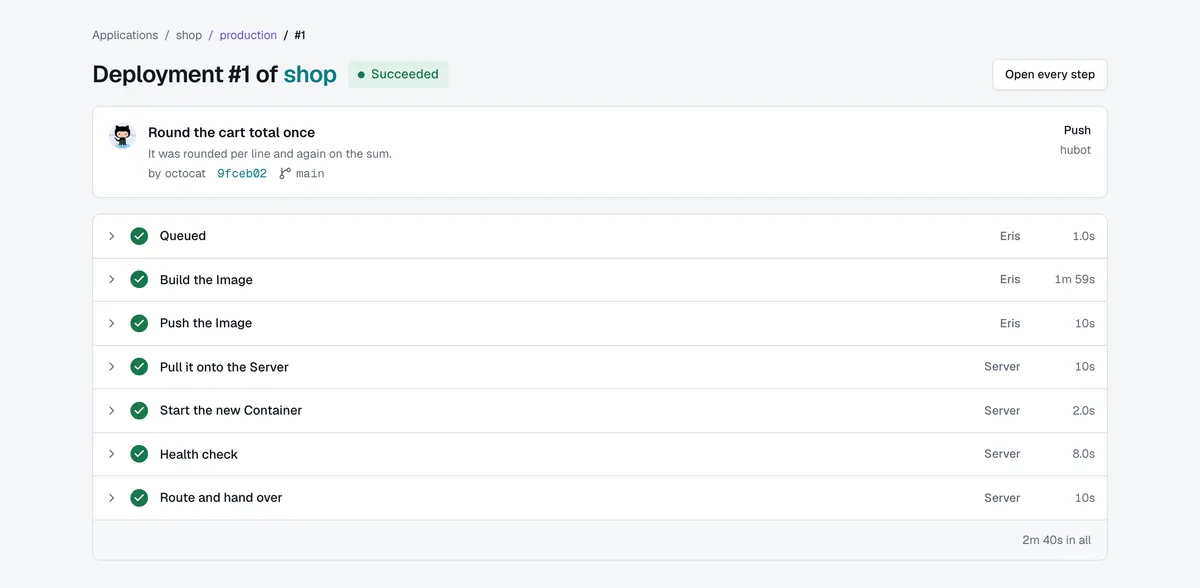1200x588 pixels.
Task: Open the production breadcrumb link
Action: (248, 35)
